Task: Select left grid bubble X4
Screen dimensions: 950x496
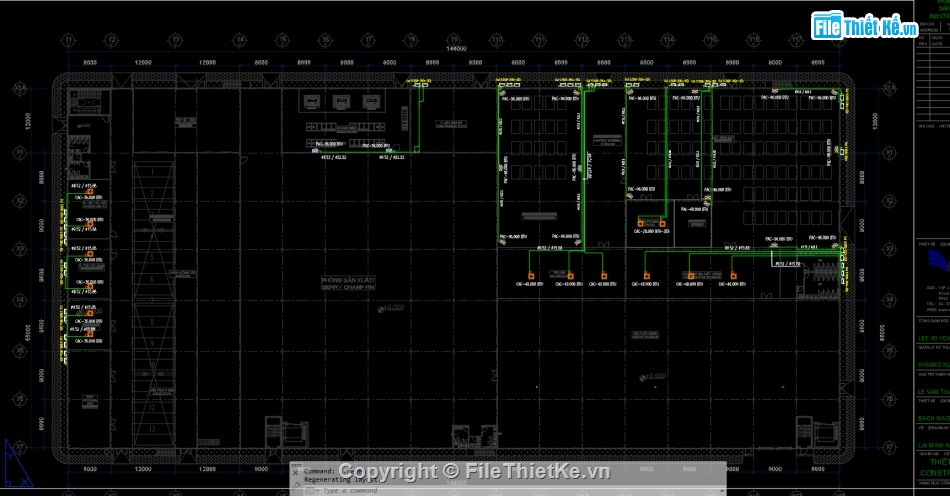Action: [x=20, y=300]
